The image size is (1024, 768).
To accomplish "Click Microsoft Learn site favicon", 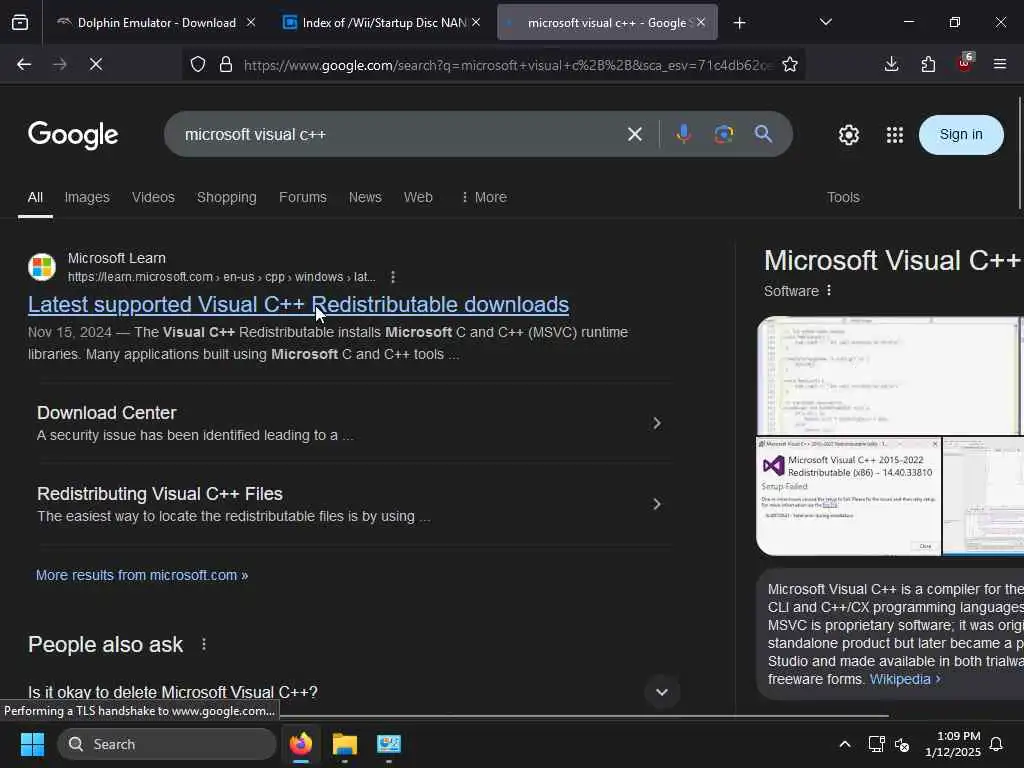I will click(x=42, y=267).
